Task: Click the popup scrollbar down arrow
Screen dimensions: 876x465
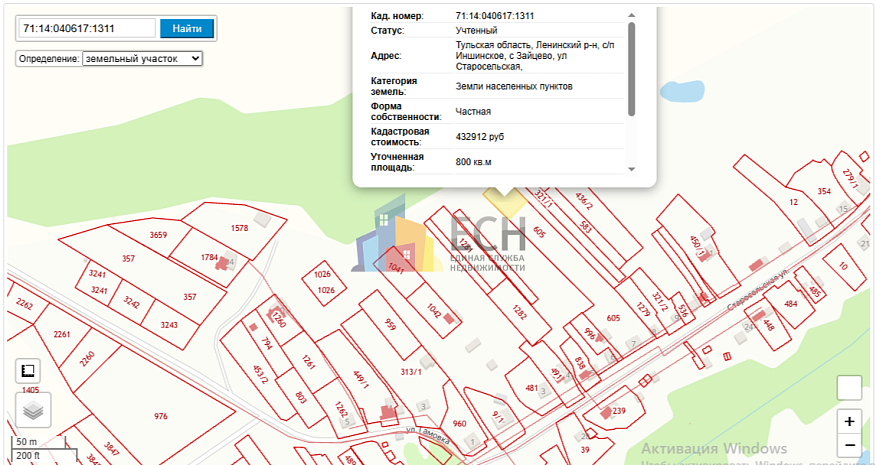Action: 631,169
